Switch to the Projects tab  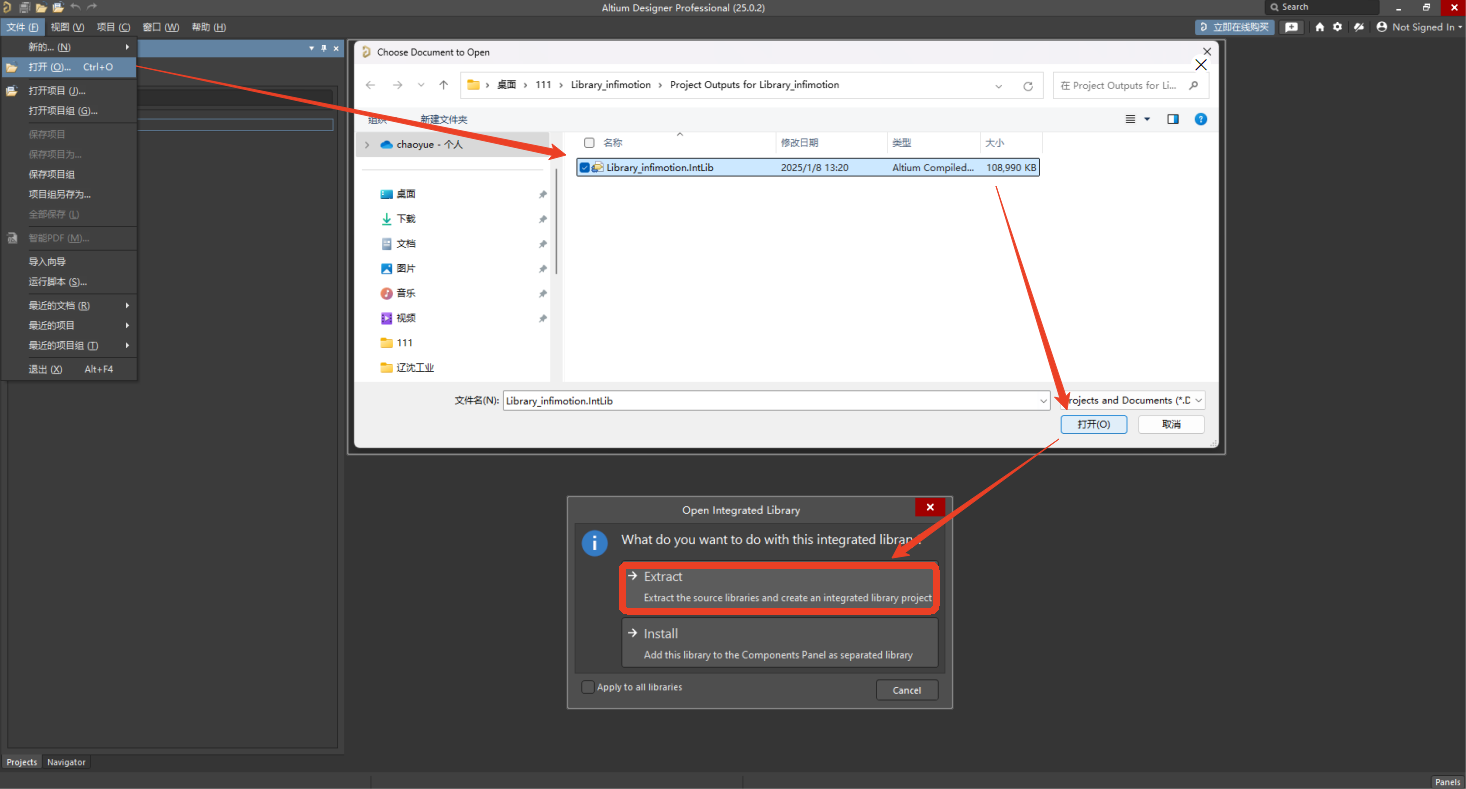22,762
